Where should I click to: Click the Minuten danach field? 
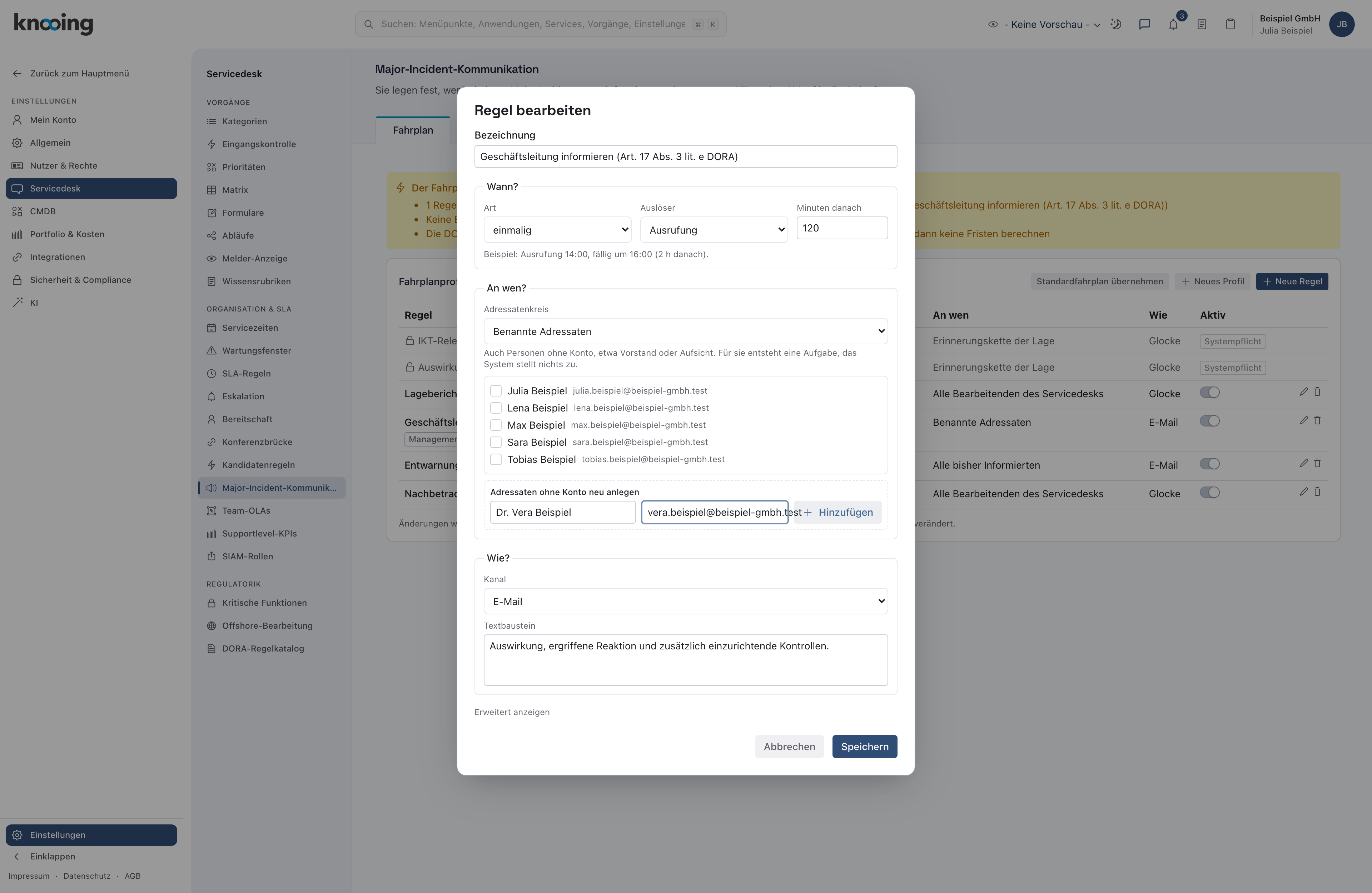[x=842, y=228]
